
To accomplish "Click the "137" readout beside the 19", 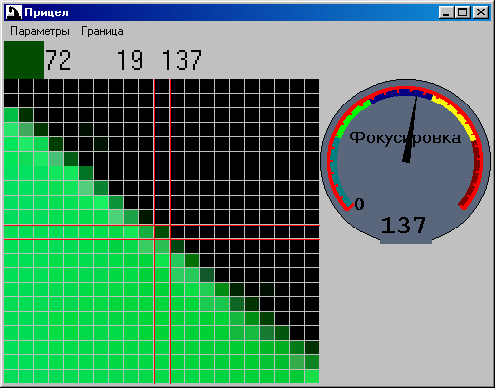I will coord(182,60).
